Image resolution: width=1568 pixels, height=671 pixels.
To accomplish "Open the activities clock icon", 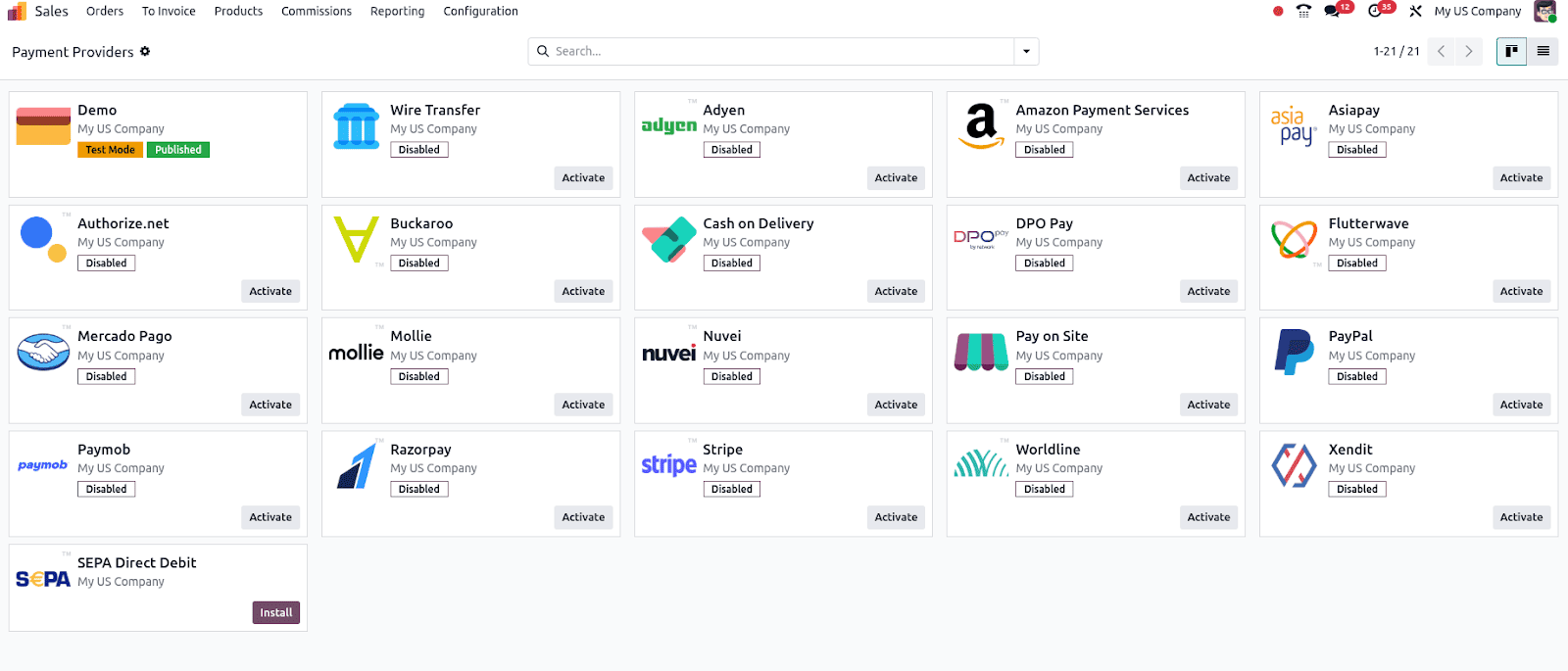I will (1376, 12).
